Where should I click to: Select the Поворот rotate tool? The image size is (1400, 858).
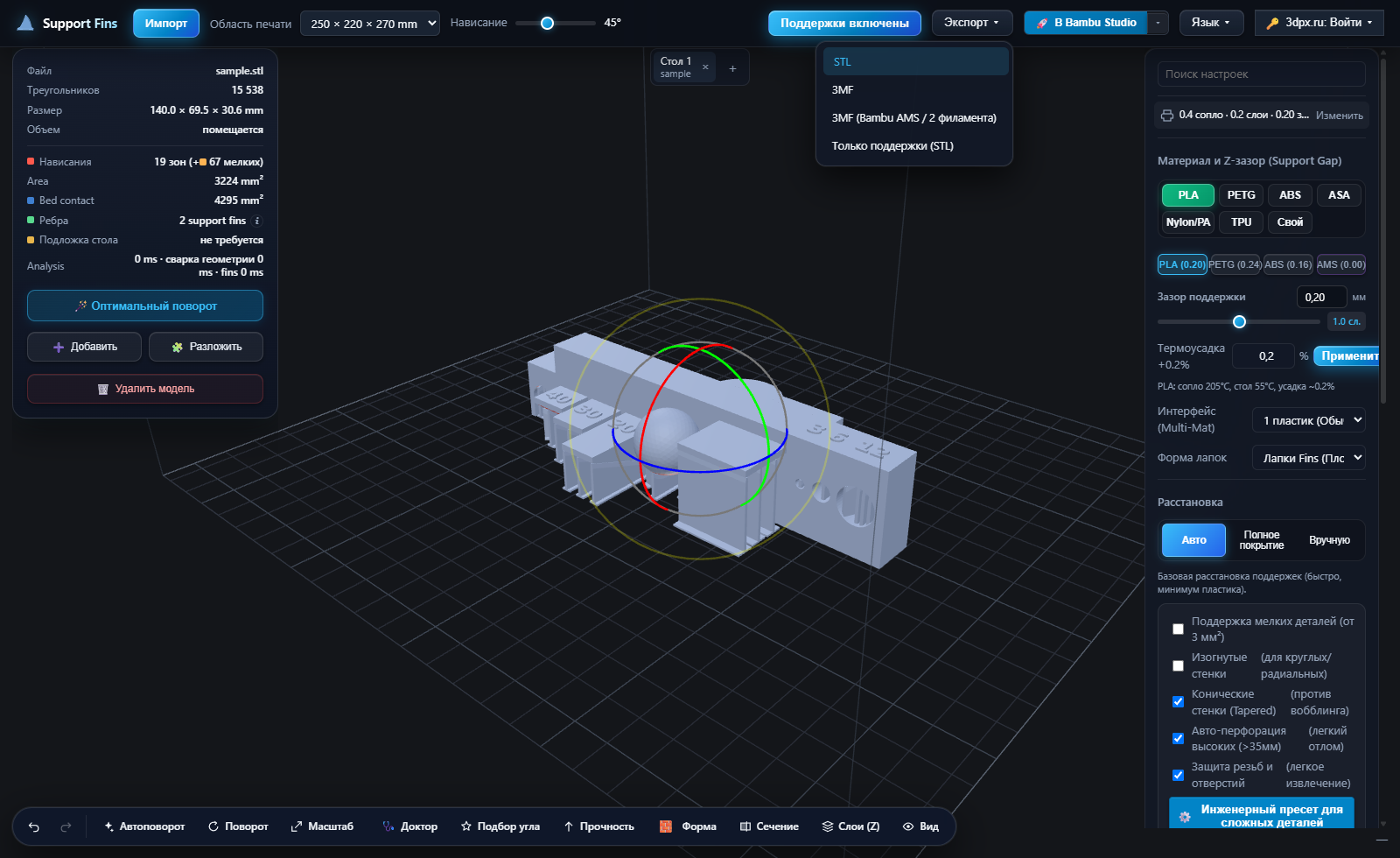pos(238,826)
